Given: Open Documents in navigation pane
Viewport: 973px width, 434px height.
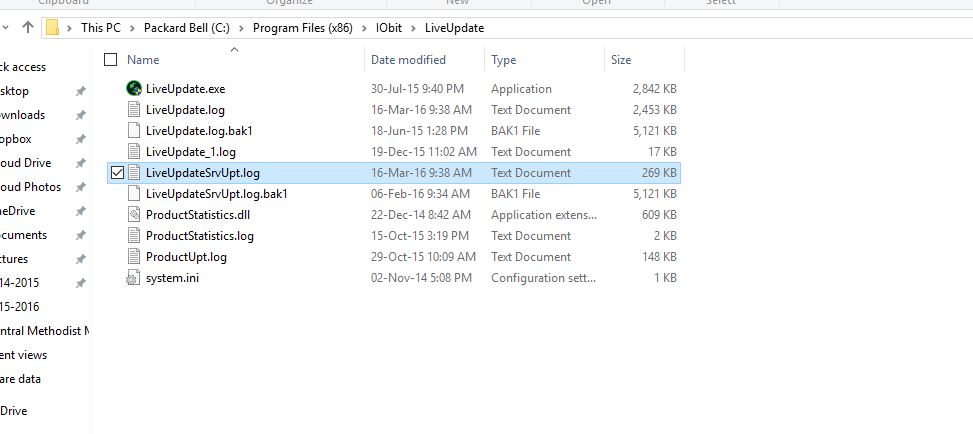Looking at the screenshot, I should 23,235.
